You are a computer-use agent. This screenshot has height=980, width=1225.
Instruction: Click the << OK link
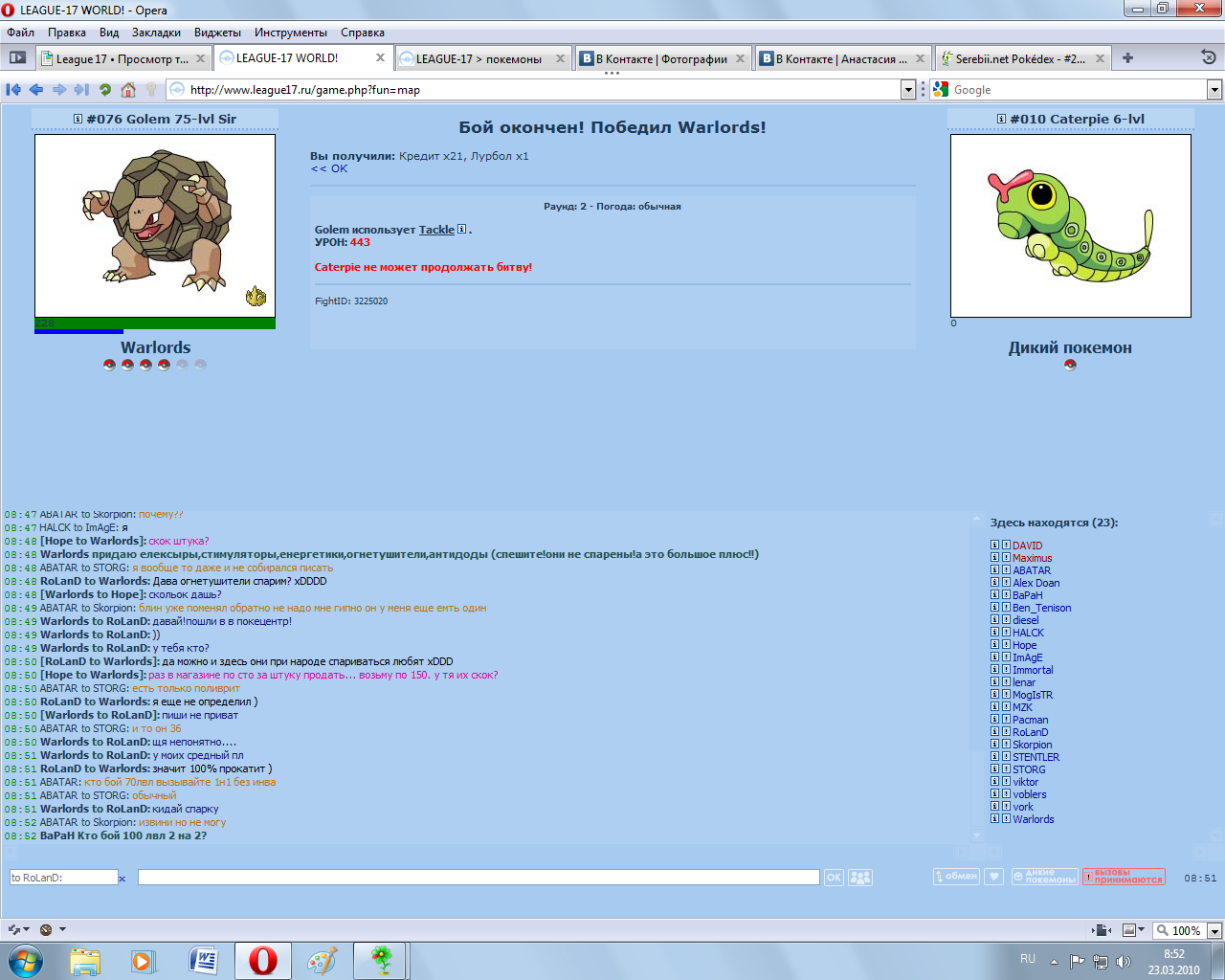[x=329, y=168]
